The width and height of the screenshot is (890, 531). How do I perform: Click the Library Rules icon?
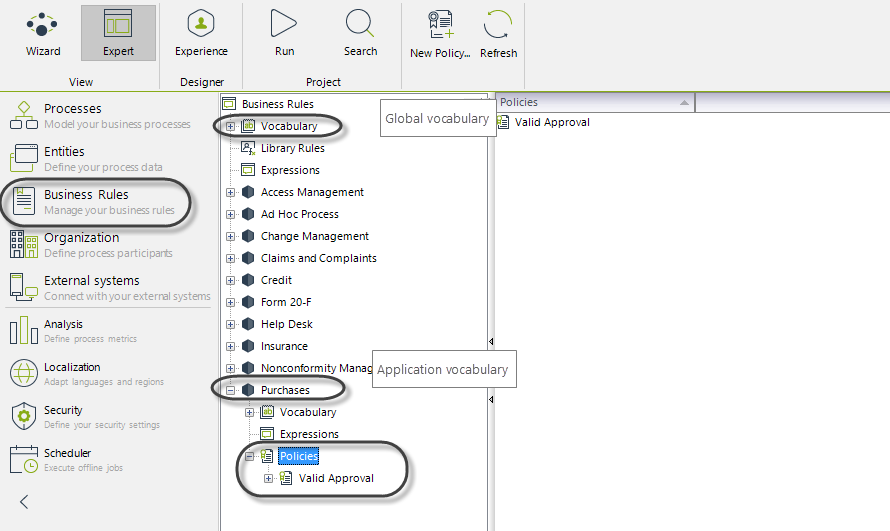tap(248, 148)
